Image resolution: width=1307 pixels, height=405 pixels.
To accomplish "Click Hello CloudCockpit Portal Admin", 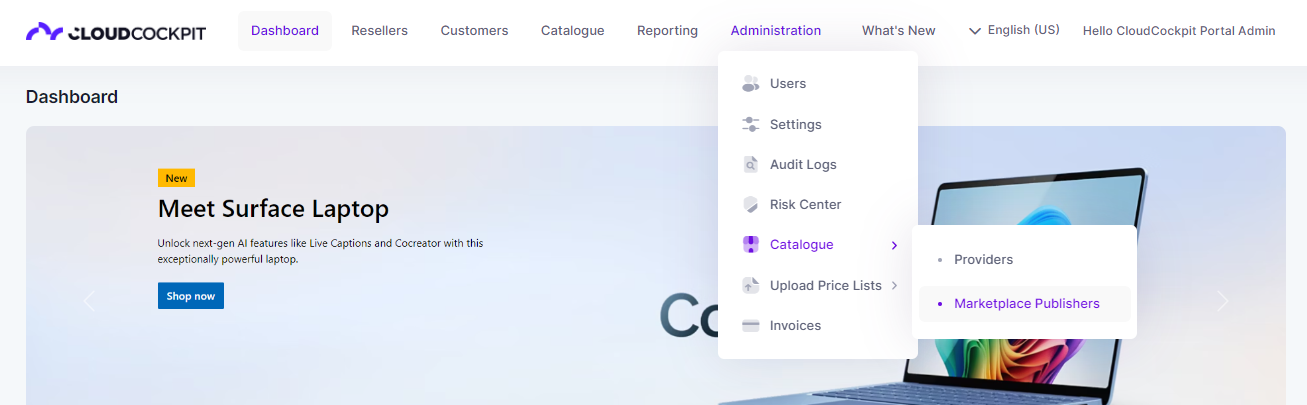I will (x=1179, y=31).
